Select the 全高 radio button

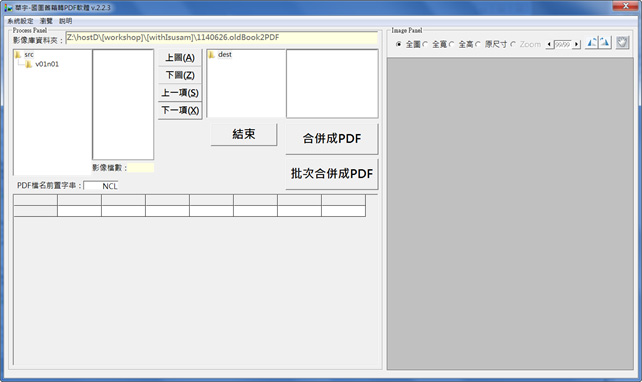coord(451,44)
